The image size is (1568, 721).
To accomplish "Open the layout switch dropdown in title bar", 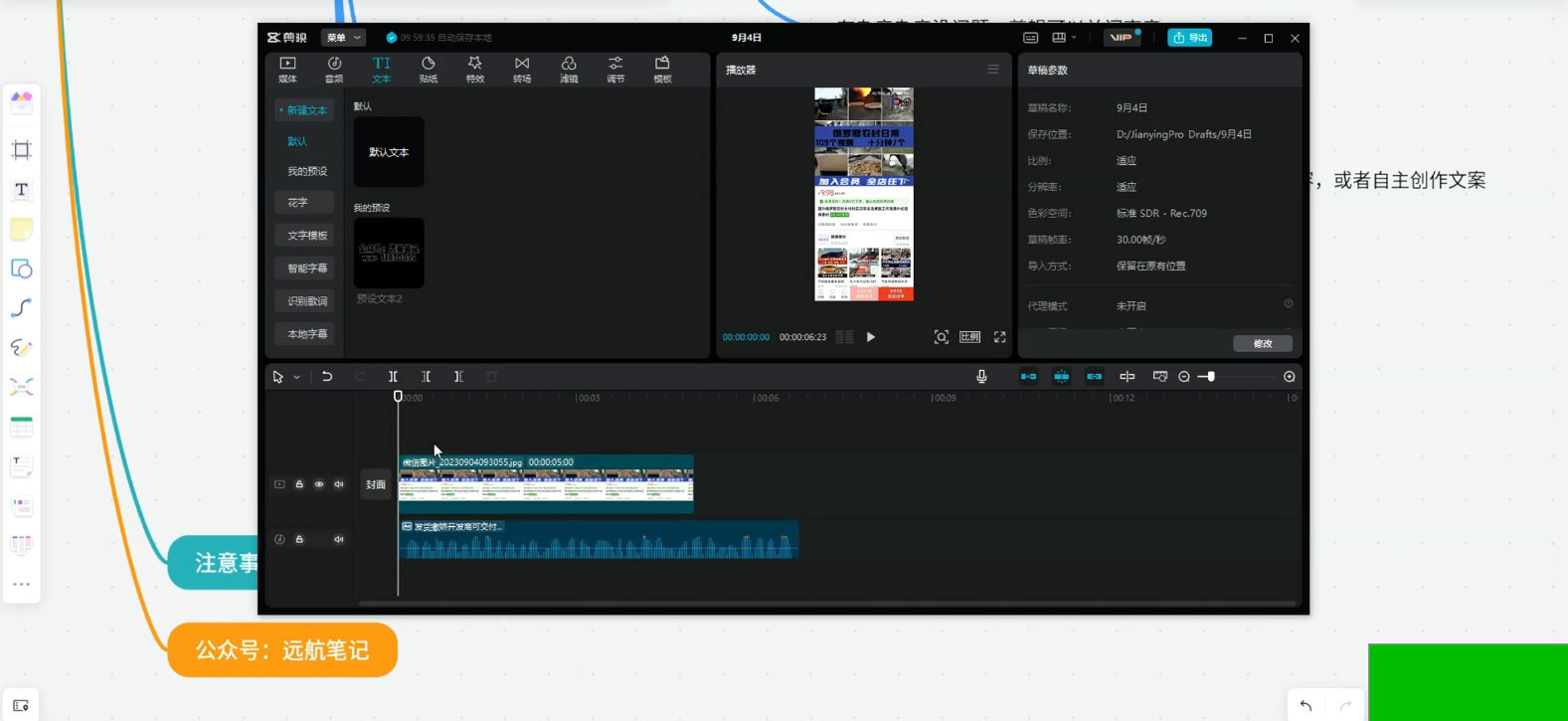I will coord(1064,38).
